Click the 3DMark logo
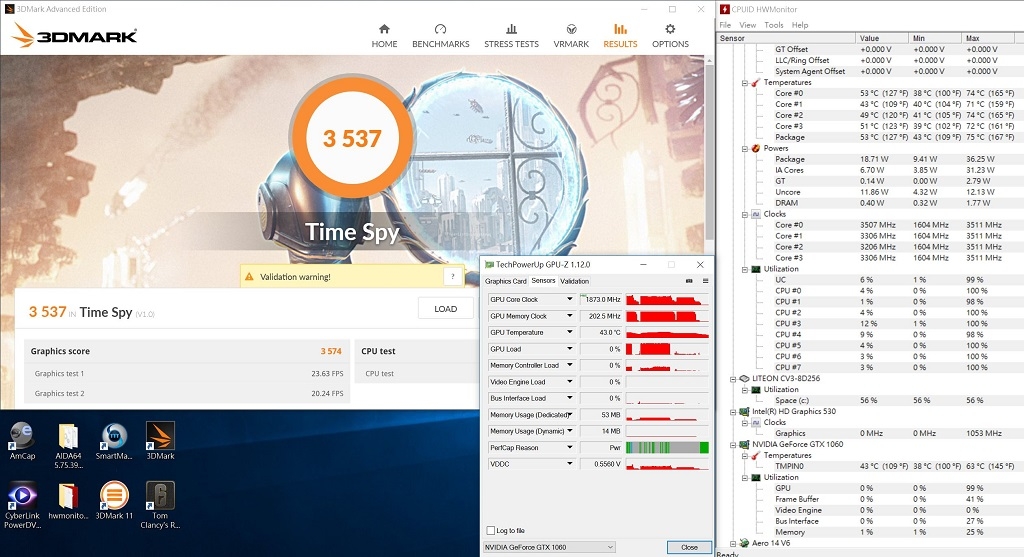The height and width of the screenshot is (557, 1024). (74, 35)
